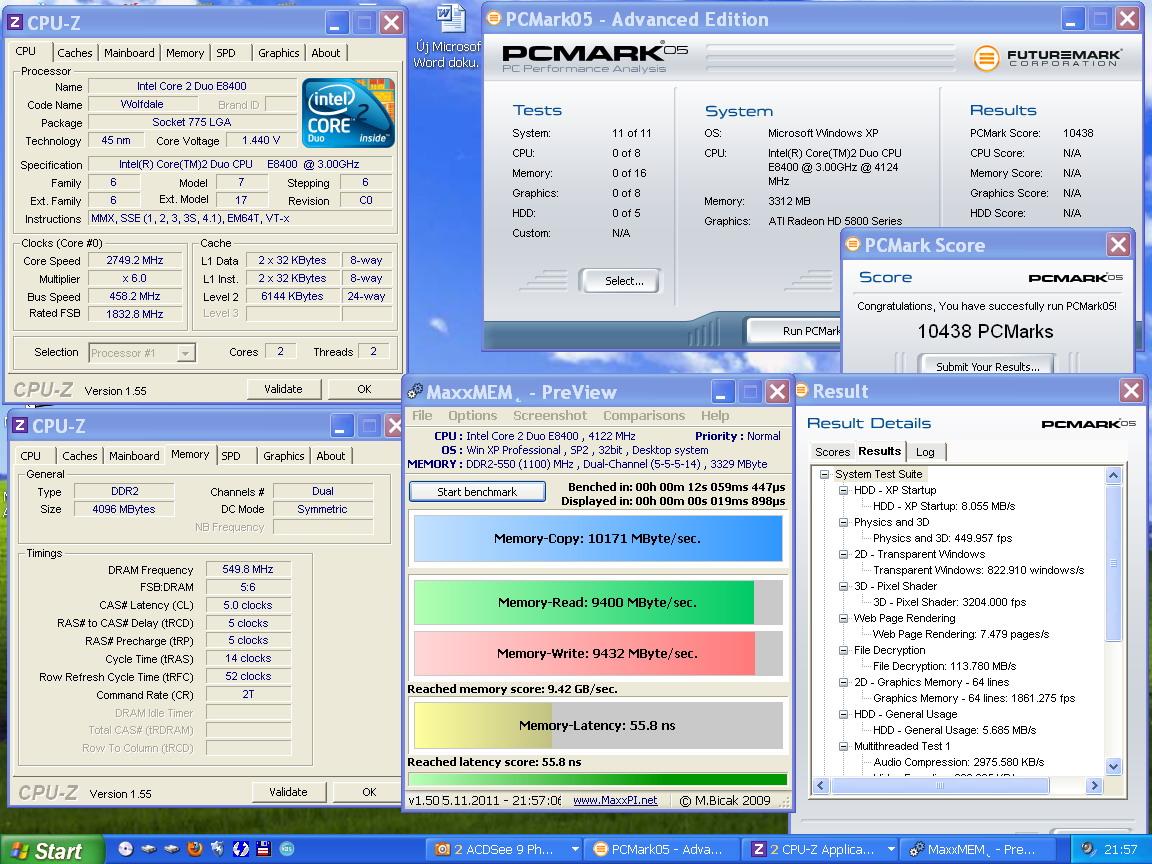Collapse the Web Page Rendering node

(843, 619)
